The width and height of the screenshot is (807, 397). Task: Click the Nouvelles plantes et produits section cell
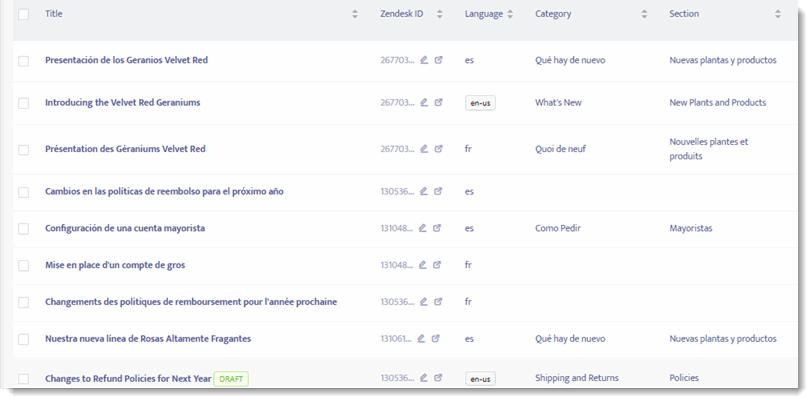tap(709, 149)
